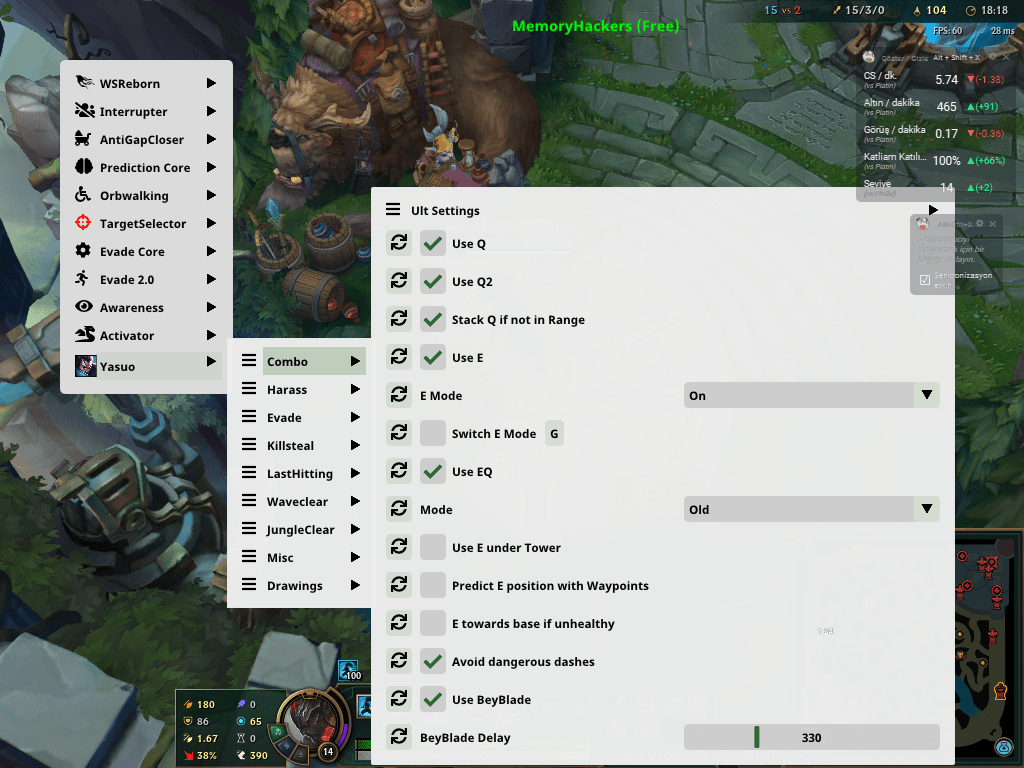Toggle the Use EQ checkbox
The width and height of the screenshot is (1024, 768).
(432, 471)
